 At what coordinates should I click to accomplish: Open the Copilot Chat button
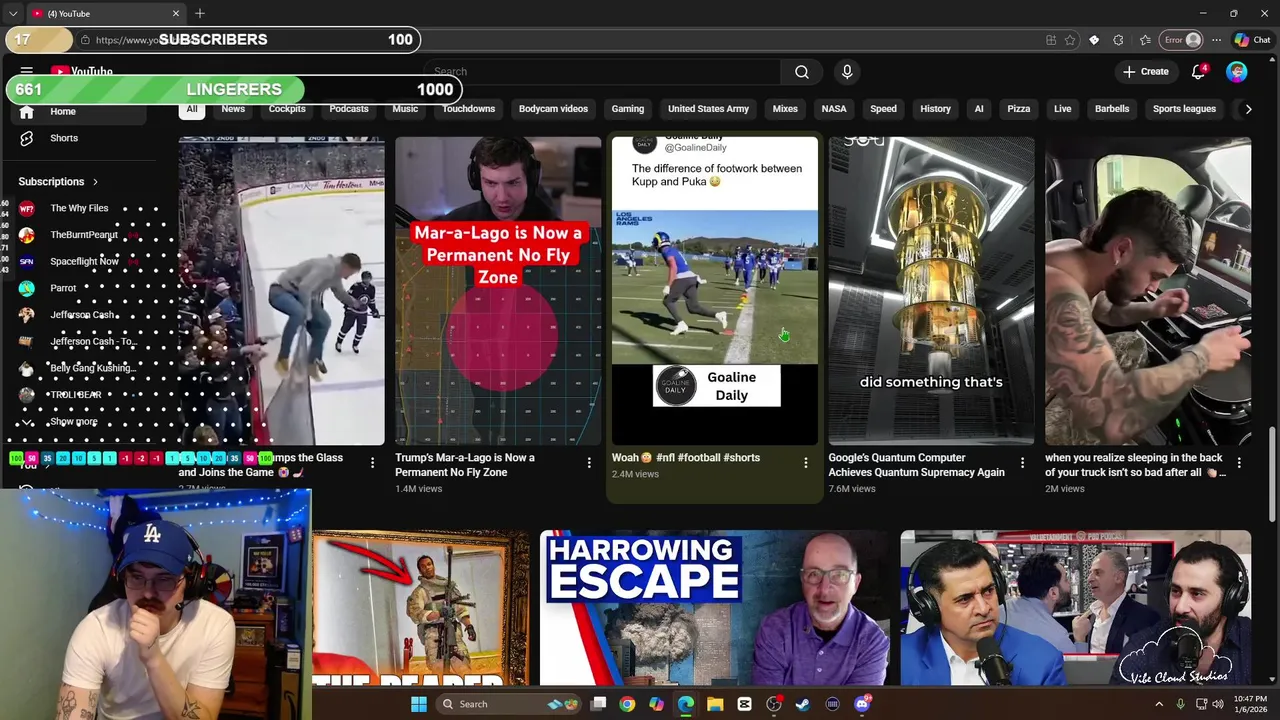(1252, 40)
